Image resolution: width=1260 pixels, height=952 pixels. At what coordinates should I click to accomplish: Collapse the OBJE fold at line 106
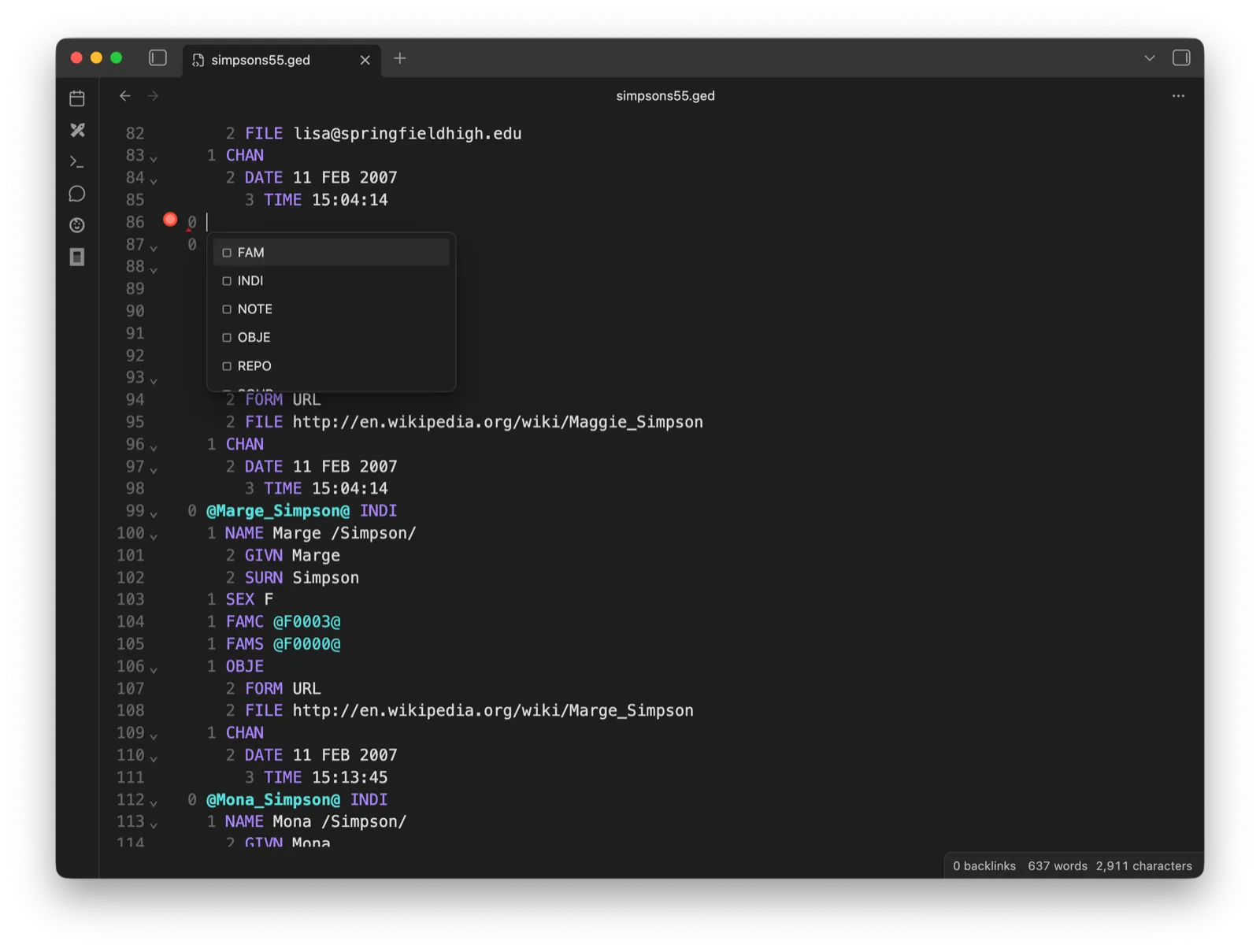(x=154, y=669)
